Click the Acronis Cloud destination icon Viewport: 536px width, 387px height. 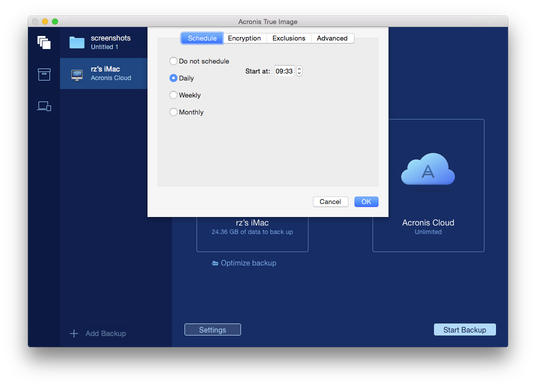click(428, 169)
